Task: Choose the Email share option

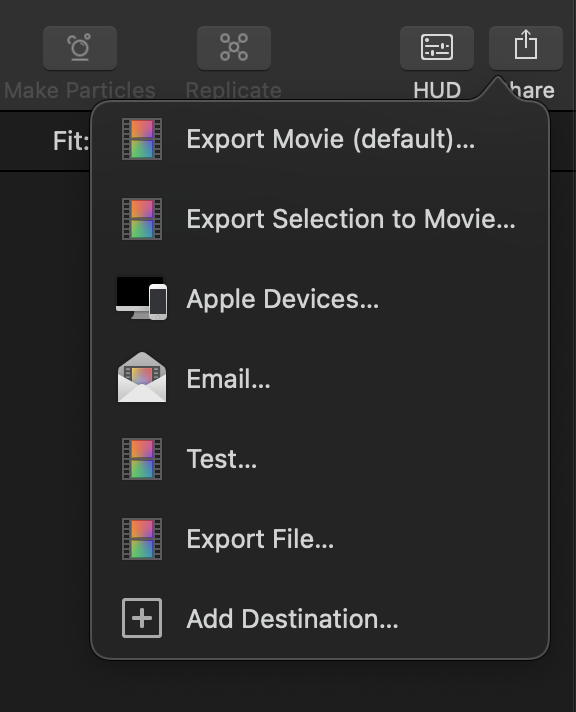Action: [320, 379]
